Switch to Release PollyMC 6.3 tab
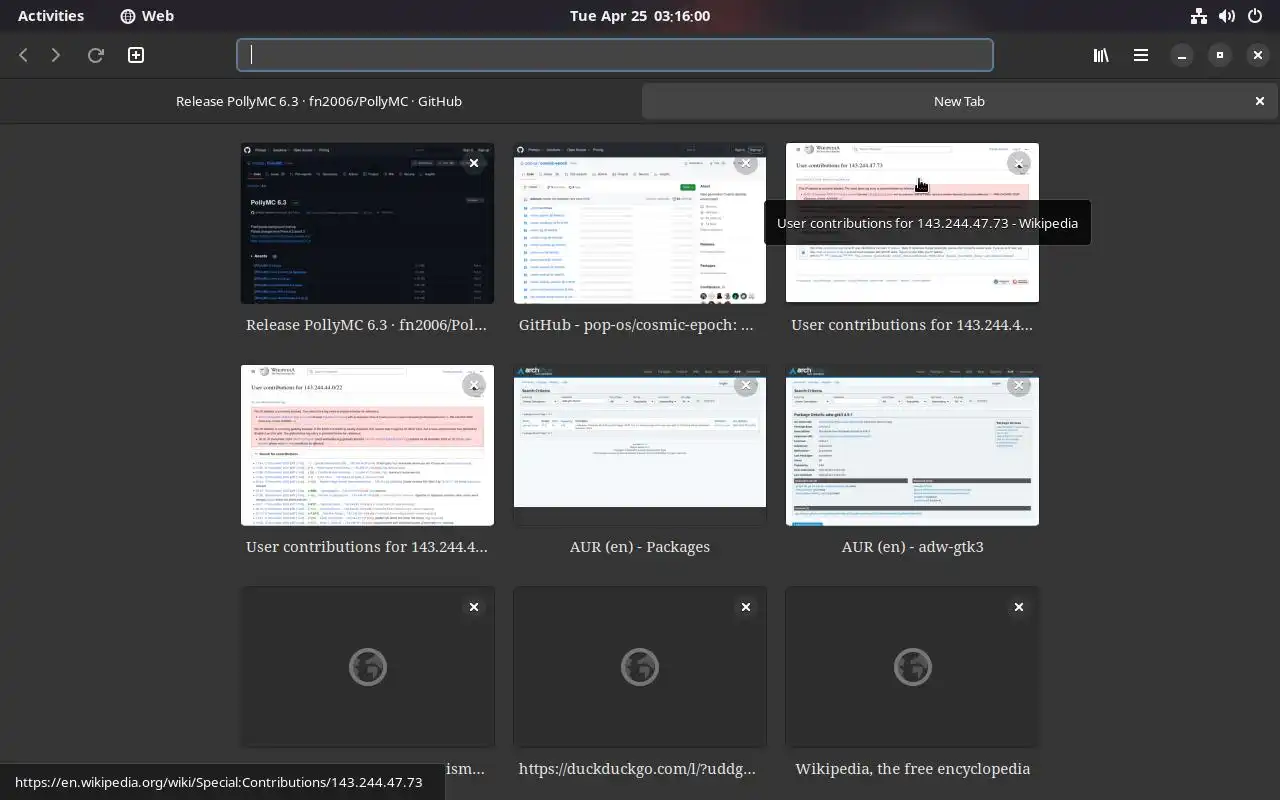This screenshot has width=1280, height=800. coord(319,101)
